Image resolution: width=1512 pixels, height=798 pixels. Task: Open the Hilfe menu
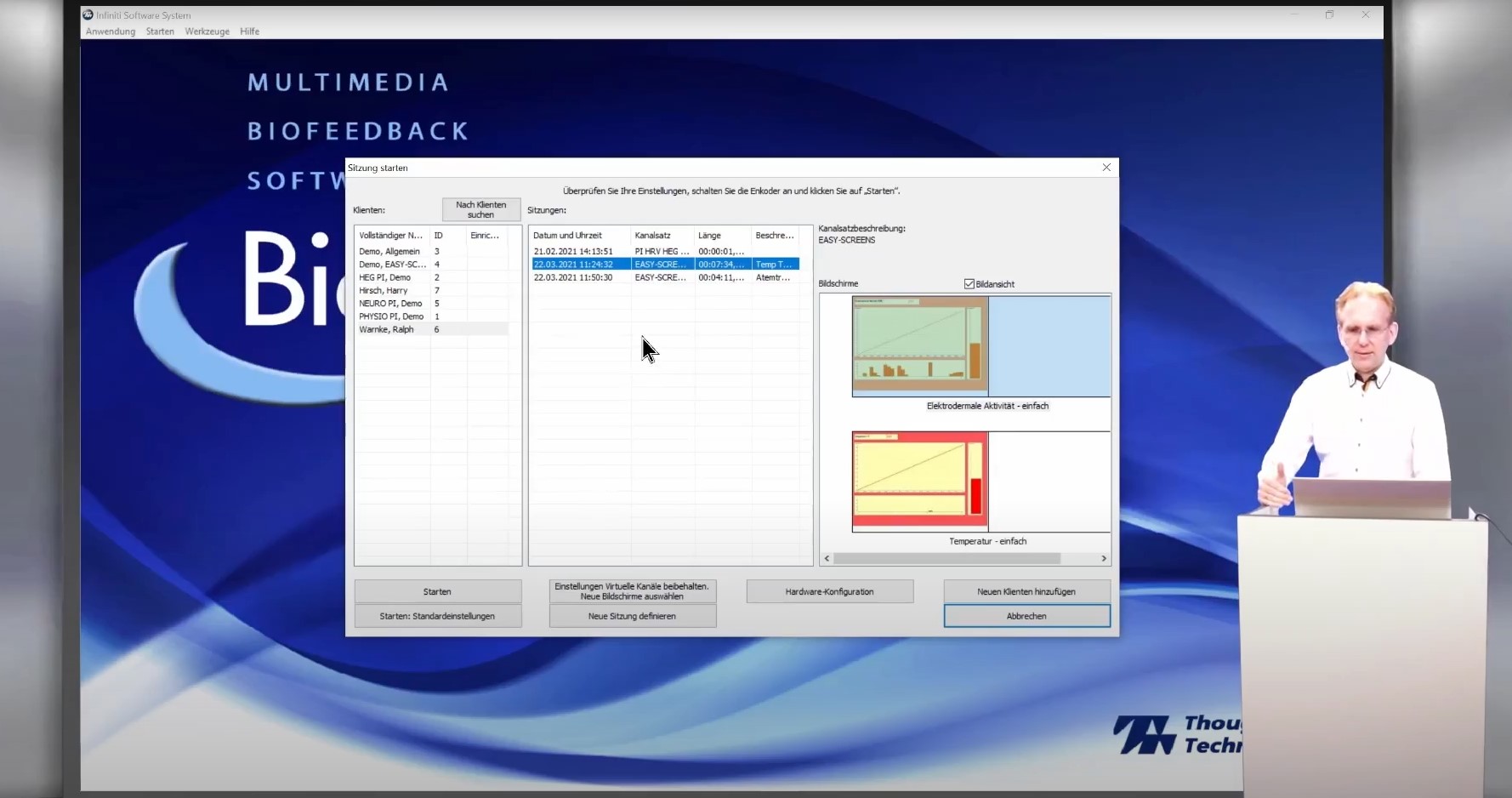[x=249, y=31]
